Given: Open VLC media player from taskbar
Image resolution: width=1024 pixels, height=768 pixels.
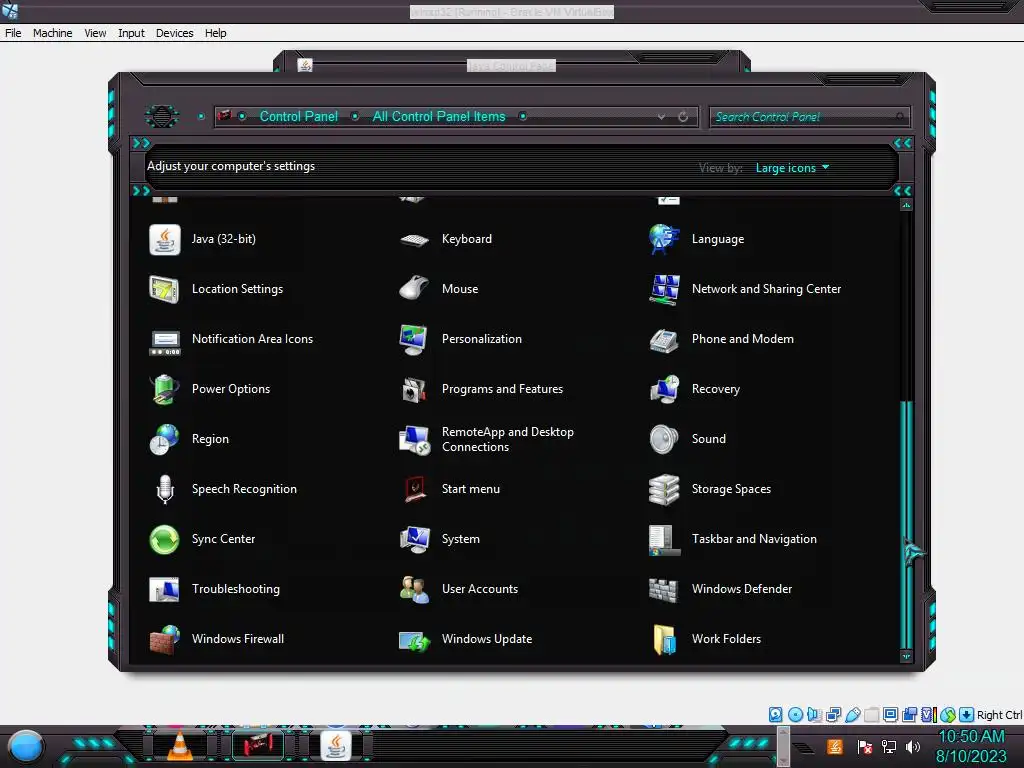Looking at the screenshot, I should 180,746.
